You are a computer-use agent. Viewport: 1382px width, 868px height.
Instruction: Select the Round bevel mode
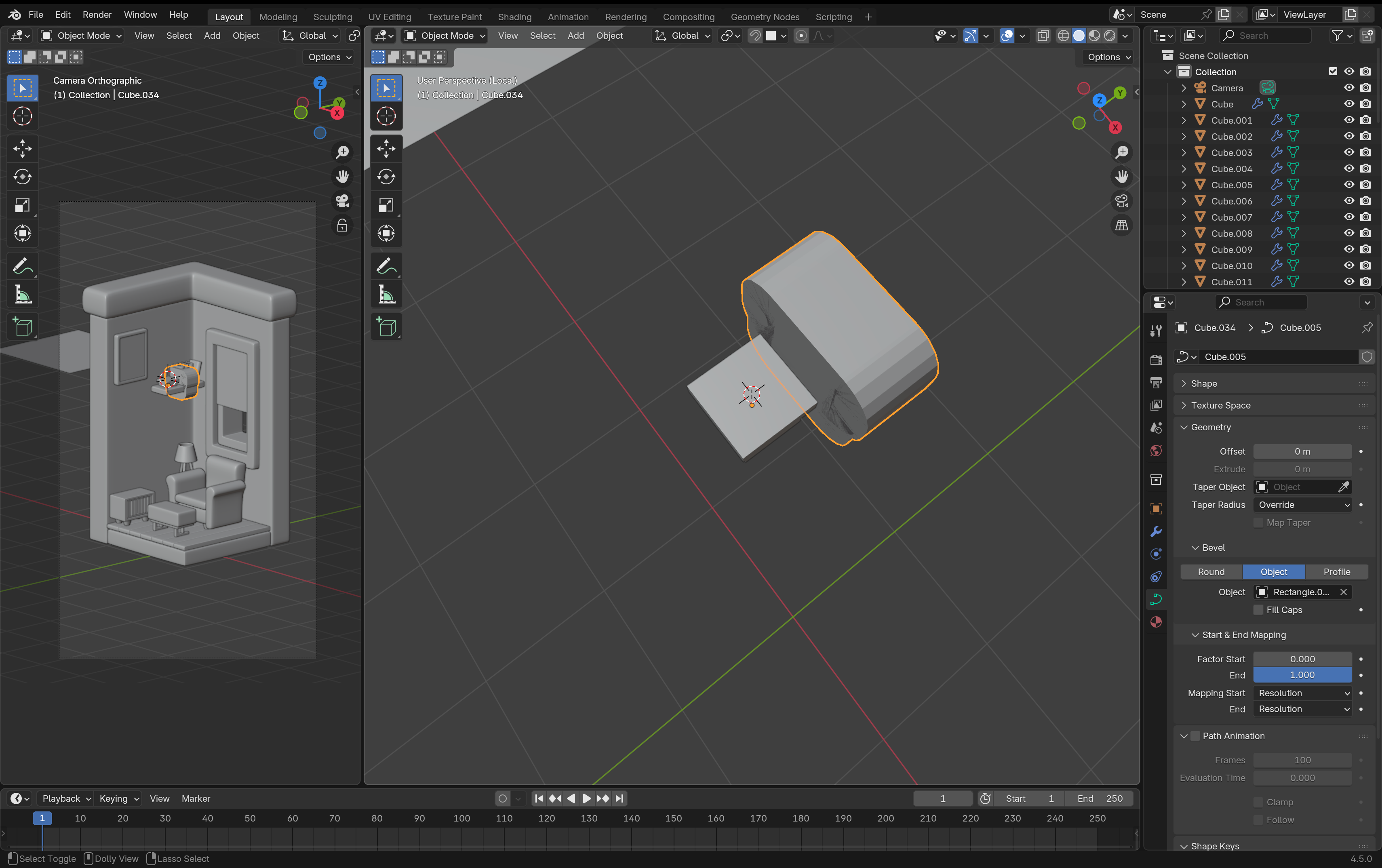[1211, 572]
